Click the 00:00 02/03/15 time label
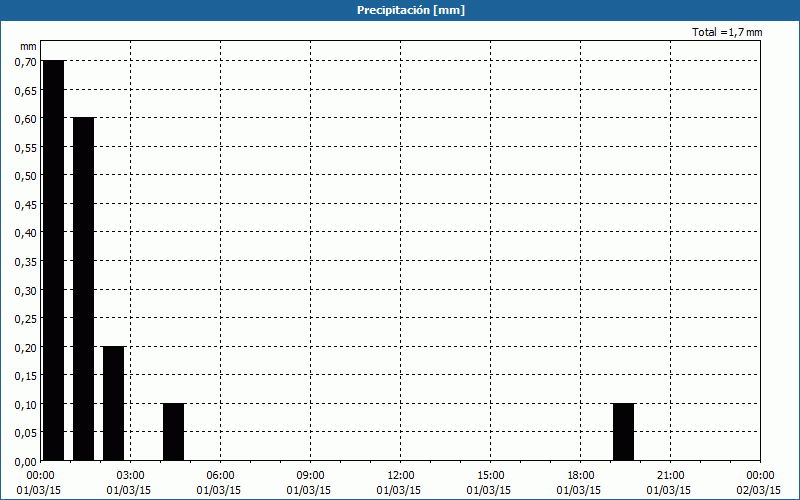Viewport: 800px width, 500px height. click(759, 483)
